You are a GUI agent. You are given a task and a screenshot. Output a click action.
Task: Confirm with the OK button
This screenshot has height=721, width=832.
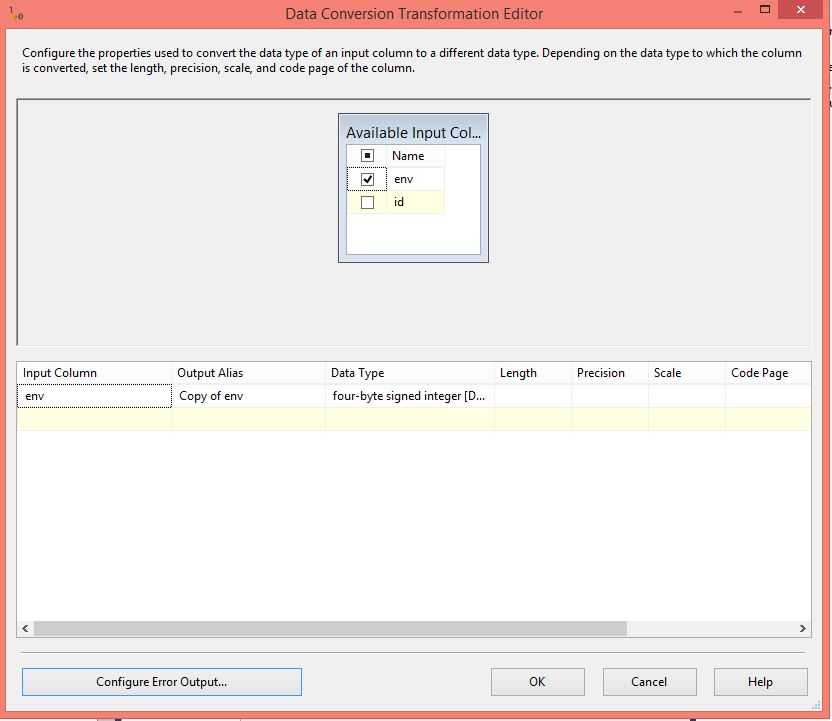(x=538, y=682)
